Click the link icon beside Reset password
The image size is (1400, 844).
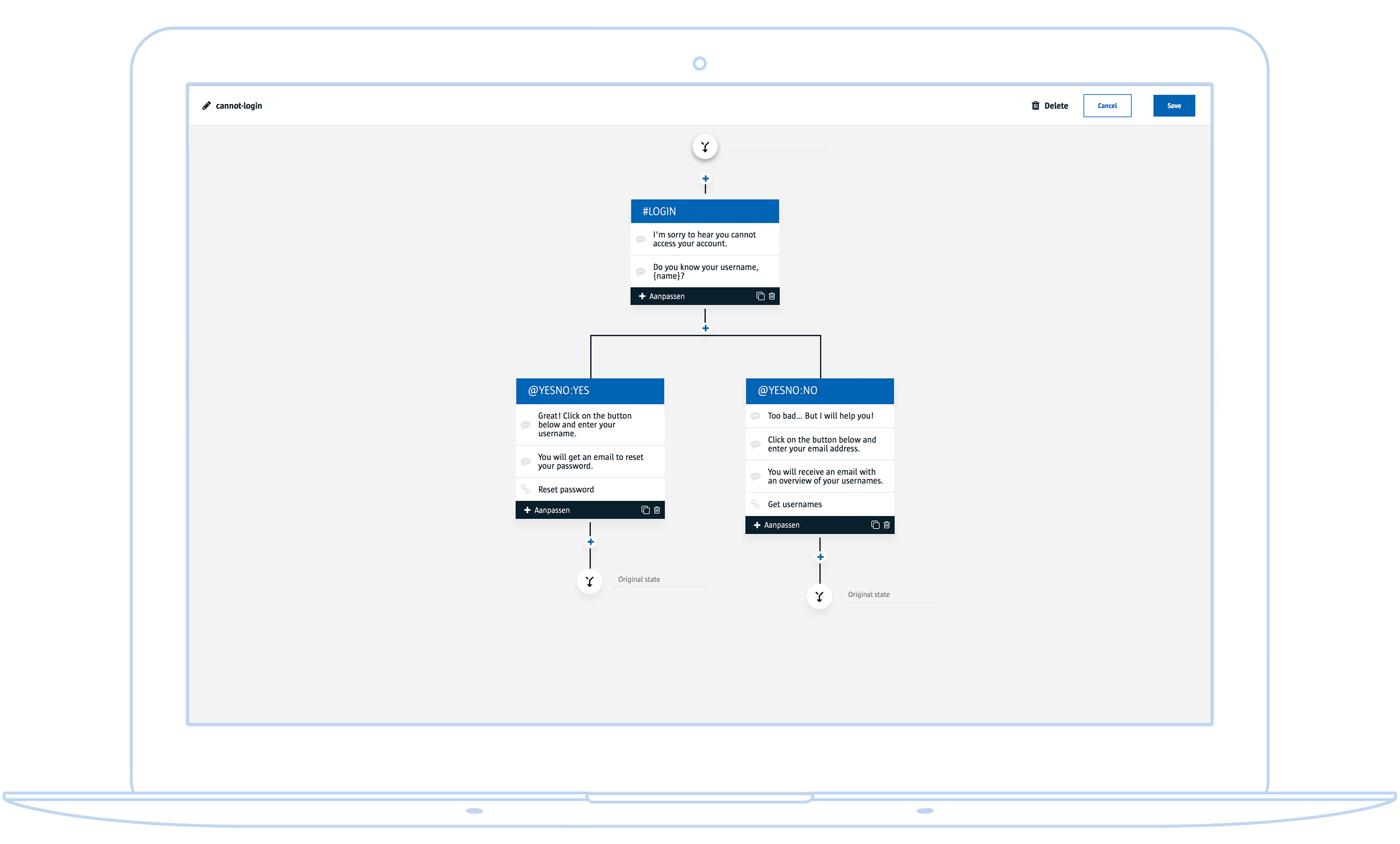pos(525,489)
